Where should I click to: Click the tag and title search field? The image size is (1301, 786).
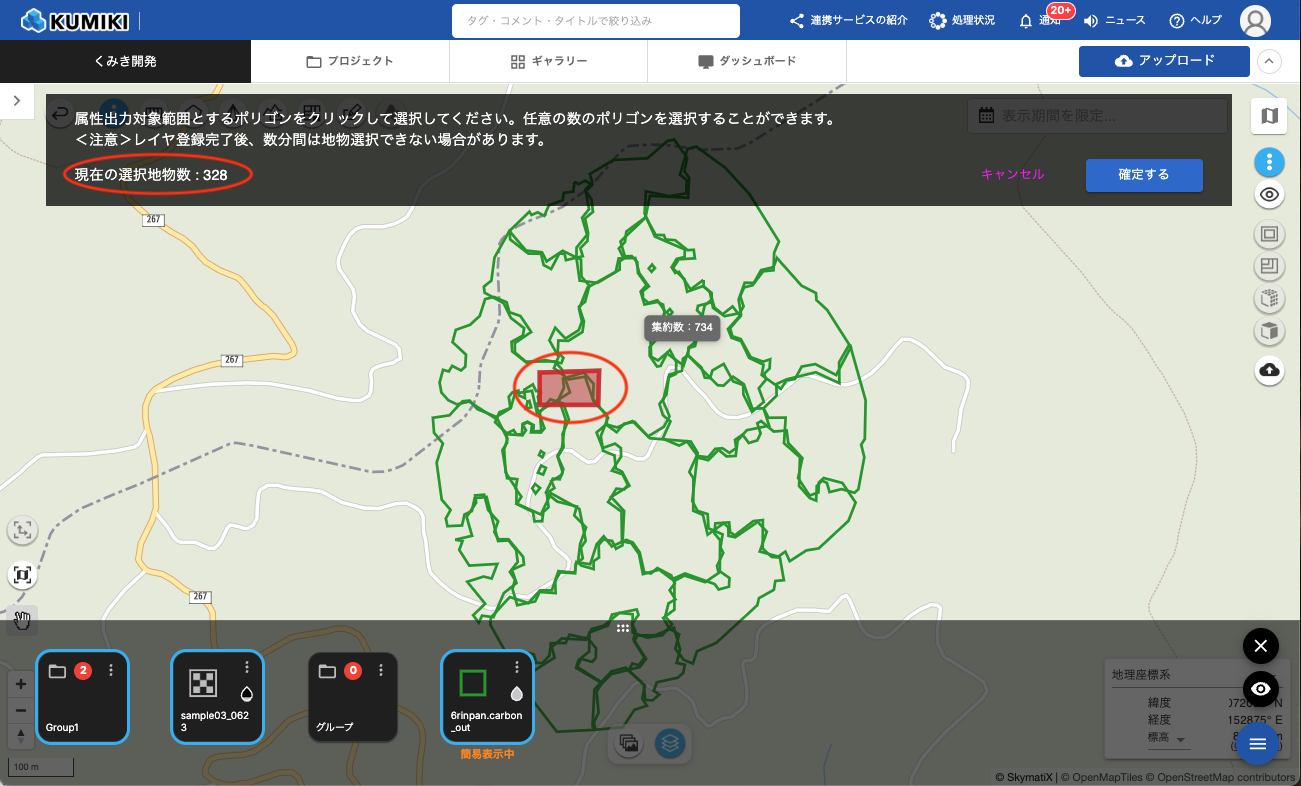[x=595, y=21]
